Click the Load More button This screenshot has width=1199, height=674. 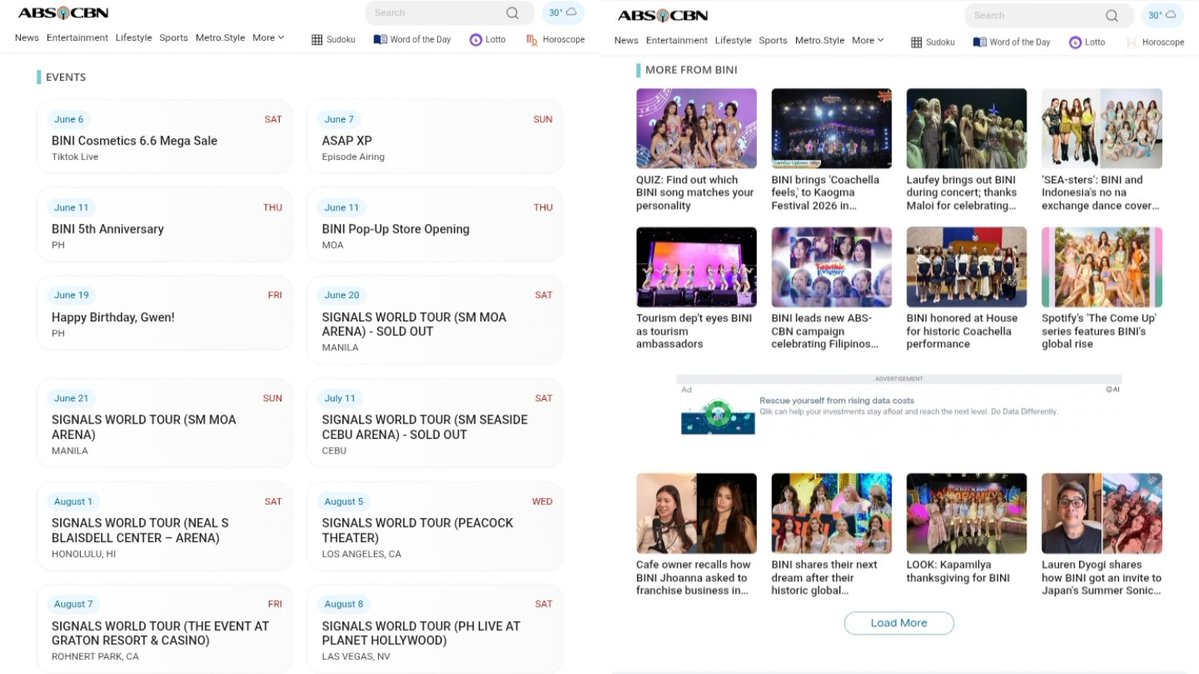[x=898, y=623]
